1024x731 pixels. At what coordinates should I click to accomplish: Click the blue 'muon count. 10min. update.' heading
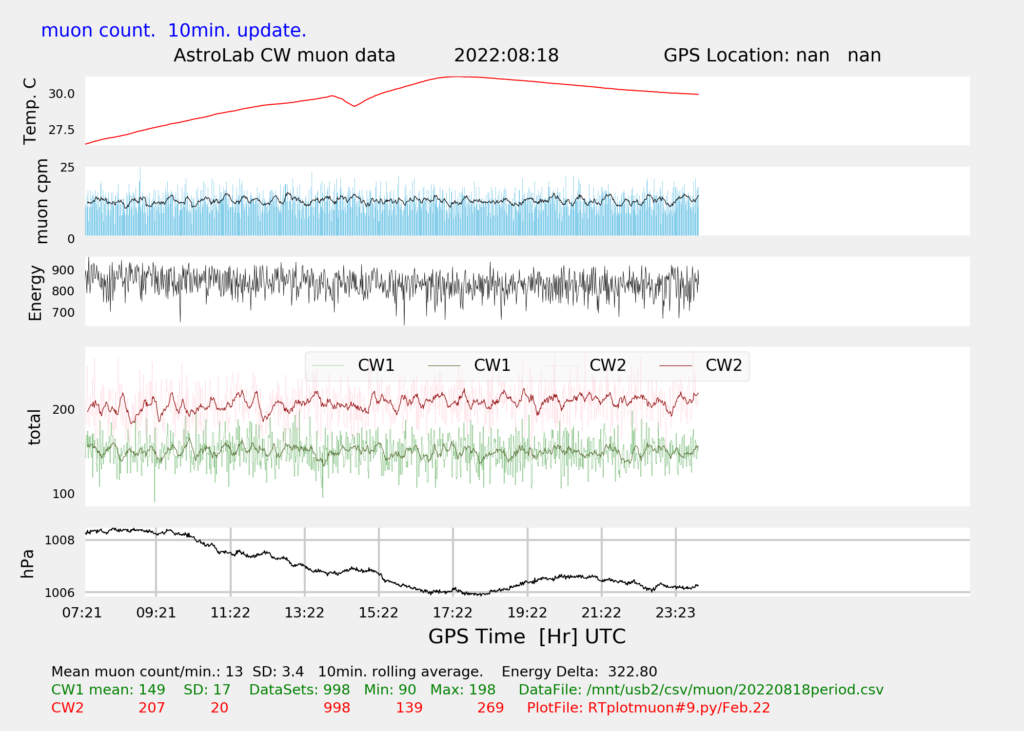tap(174, 31)
